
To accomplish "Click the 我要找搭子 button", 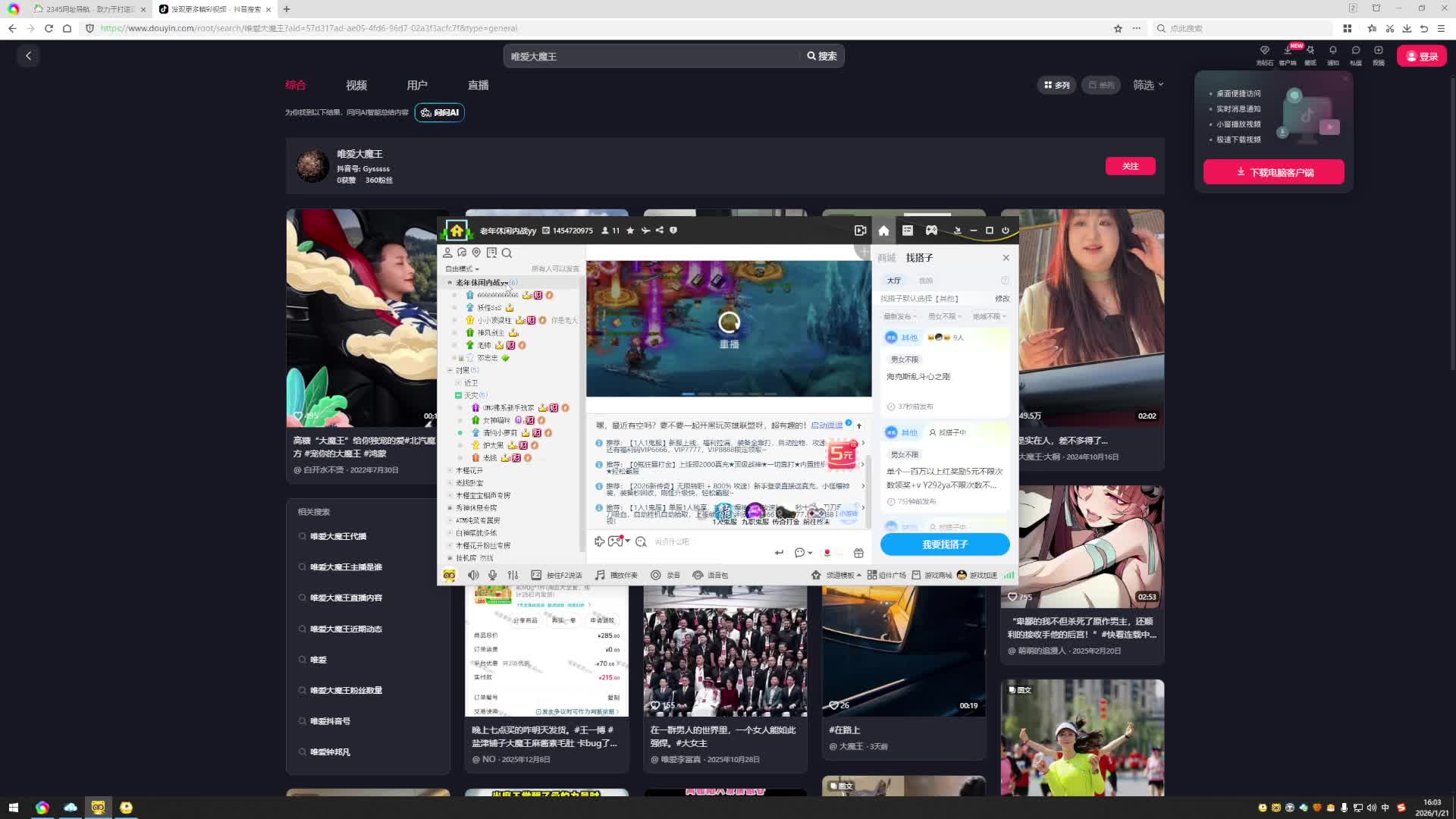I will (944, 544).
